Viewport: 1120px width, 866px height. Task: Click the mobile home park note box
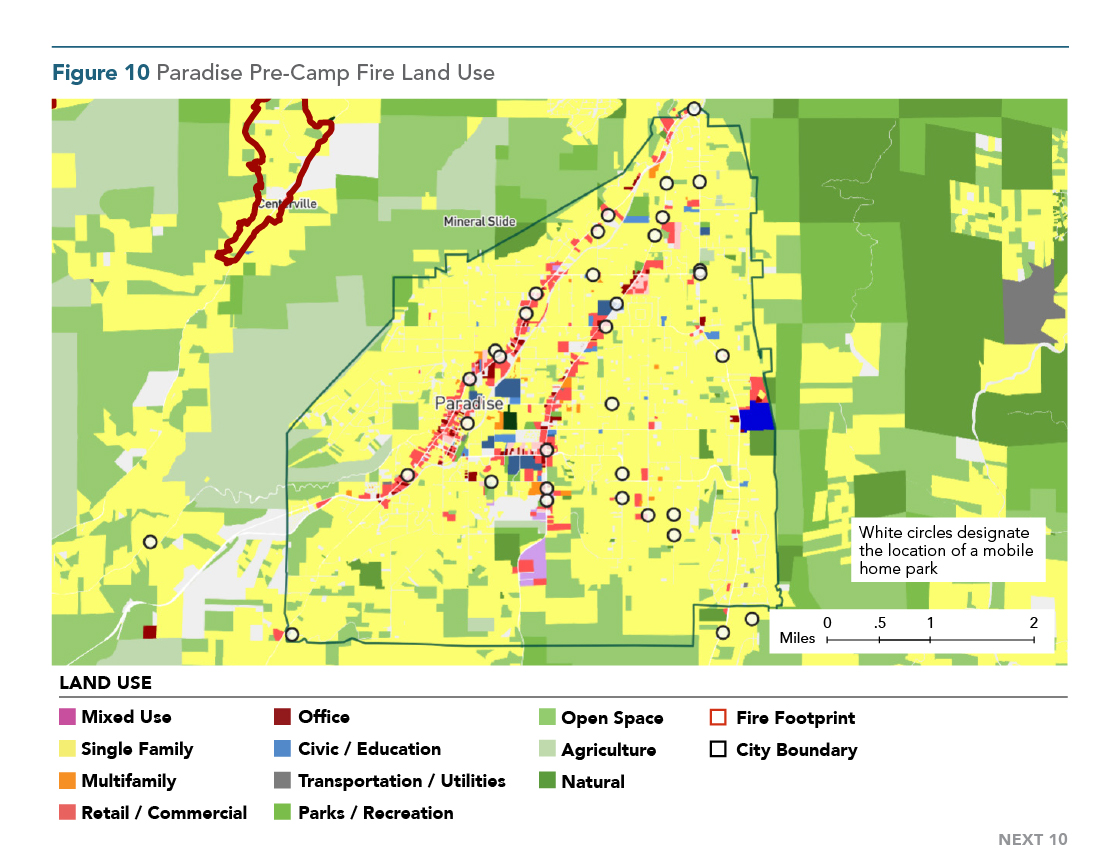pos(948,550)
